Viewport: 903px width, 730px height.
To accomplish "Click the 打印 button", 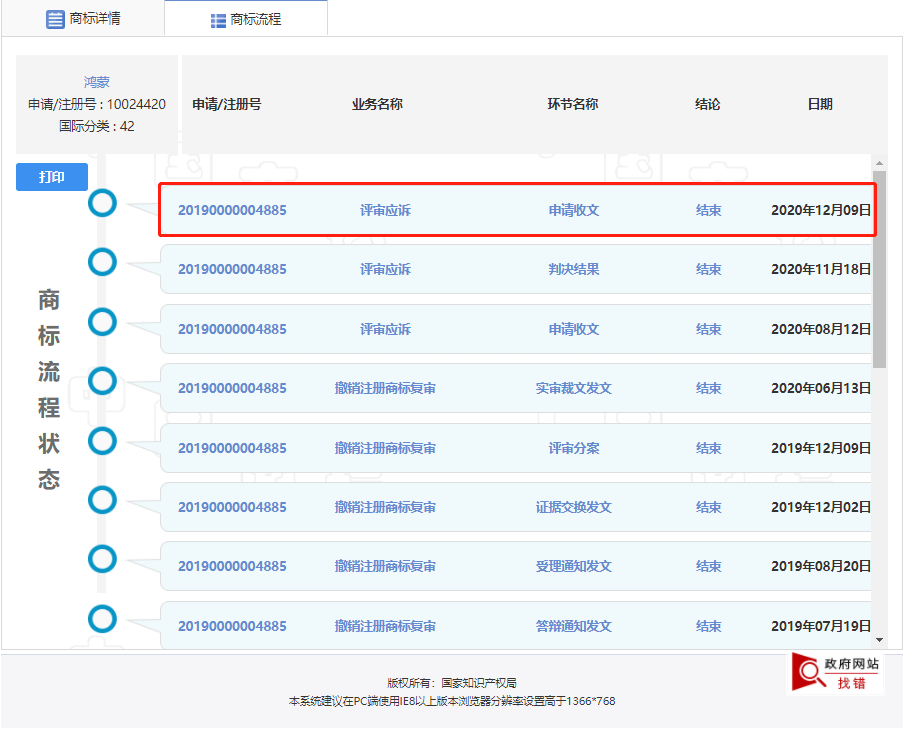I will coord(52,177).
